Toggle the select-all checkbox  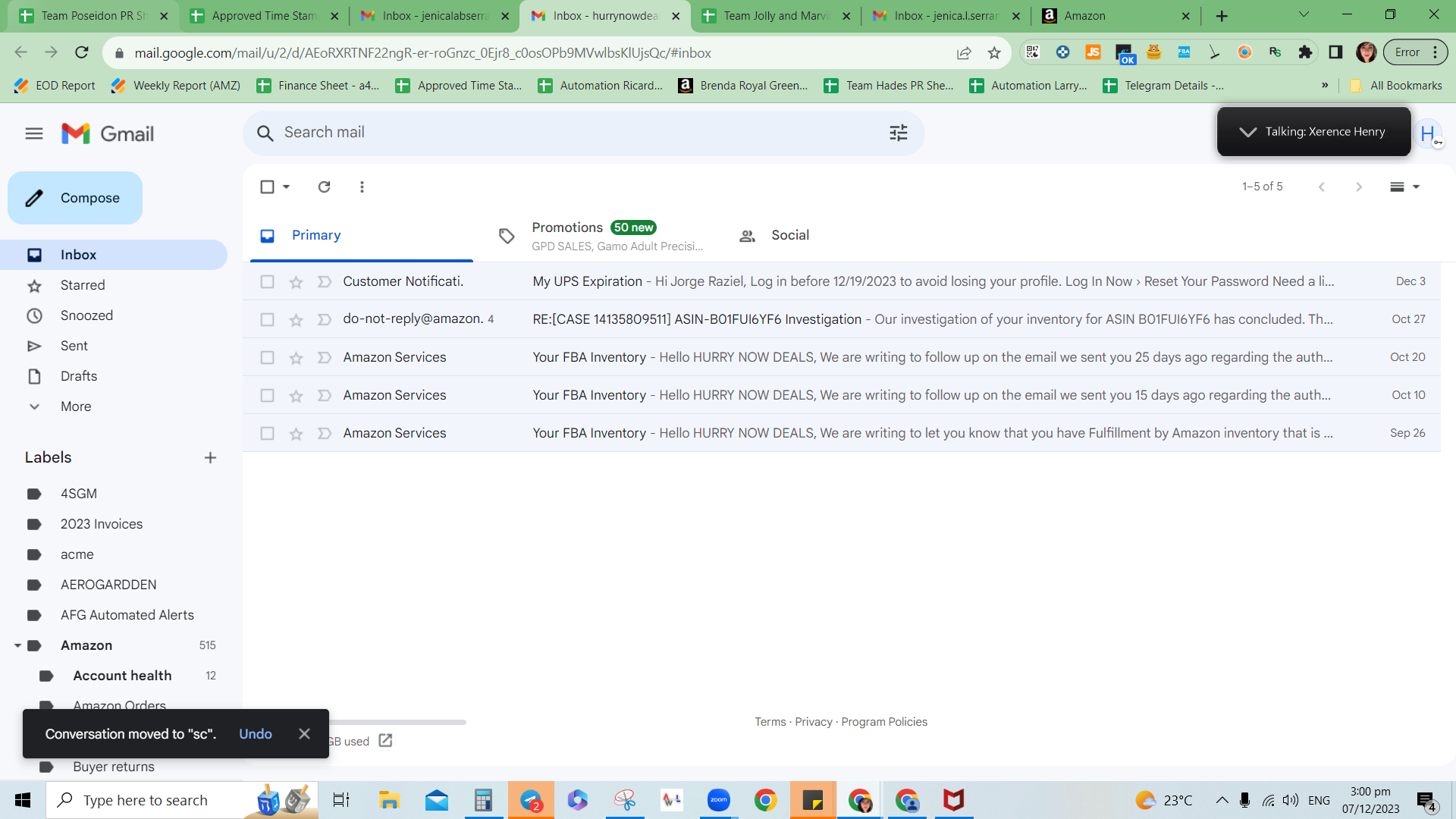(267, 187)
